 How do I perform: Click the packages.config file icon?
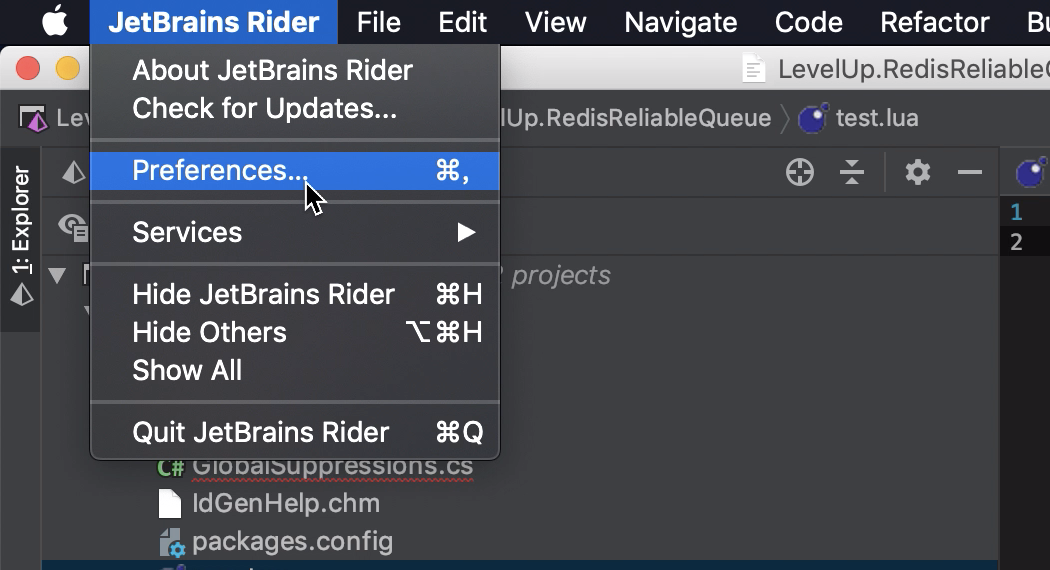pos(171,543)
